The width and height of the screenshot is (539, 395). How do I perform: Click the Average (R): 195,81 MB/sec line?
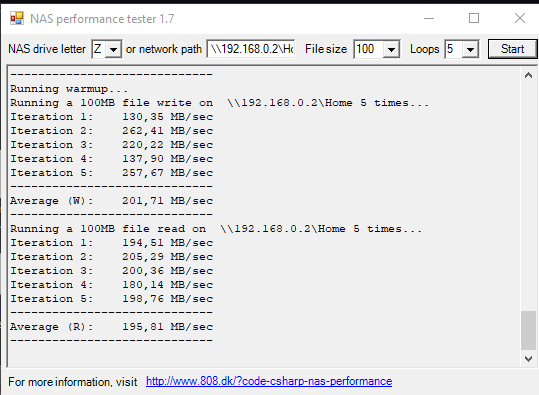click(111, 327)
